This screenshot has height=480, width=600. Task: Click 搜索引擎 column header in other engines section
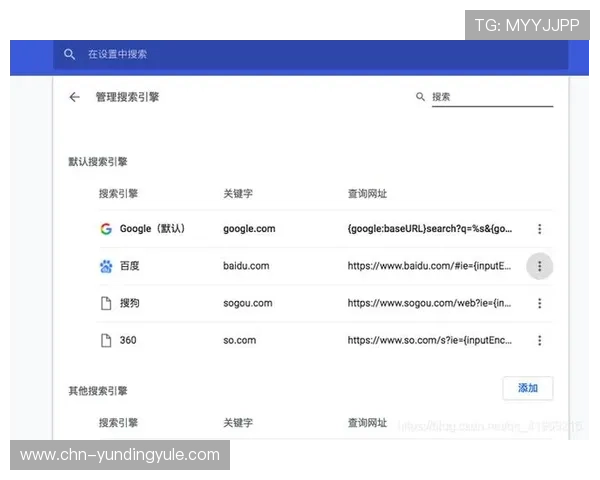(x=118, y=423)
